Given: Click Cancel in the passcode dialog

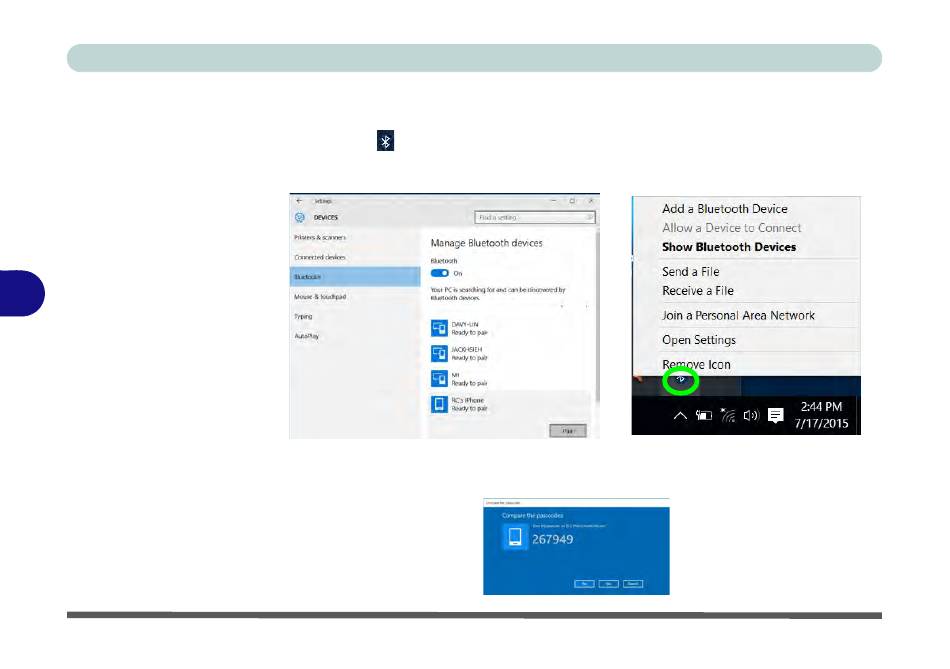Looking at the screenshot, I should click(x=635, y=583).
